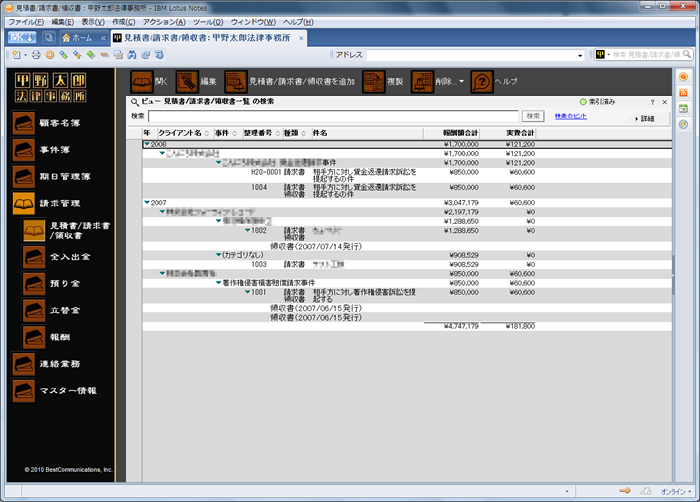Click the 検索 button
700x502 pixels.
click(533, 116)
